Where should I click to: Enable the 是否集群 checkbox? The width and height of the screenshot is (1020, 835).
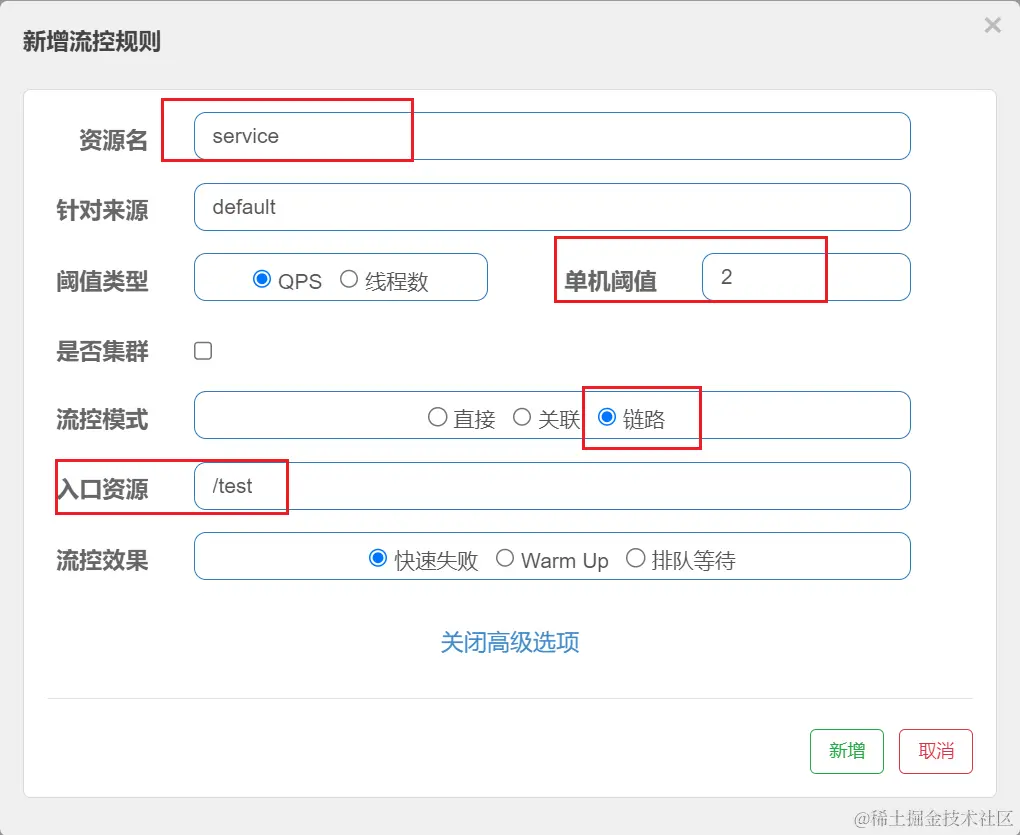click(203, 351)
